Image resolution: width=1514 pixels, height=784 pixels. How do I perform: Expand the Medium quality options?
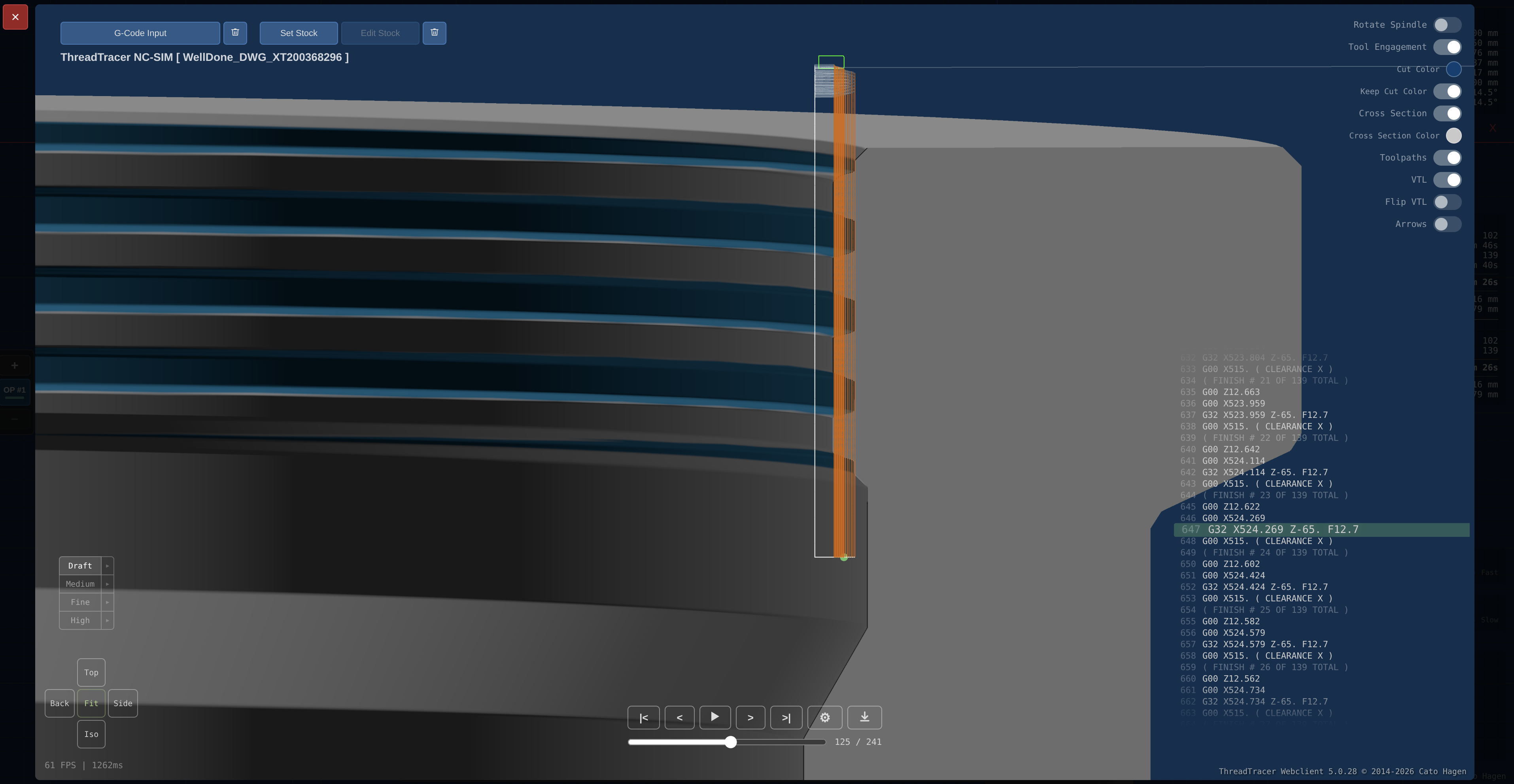(x=108, y=584)
